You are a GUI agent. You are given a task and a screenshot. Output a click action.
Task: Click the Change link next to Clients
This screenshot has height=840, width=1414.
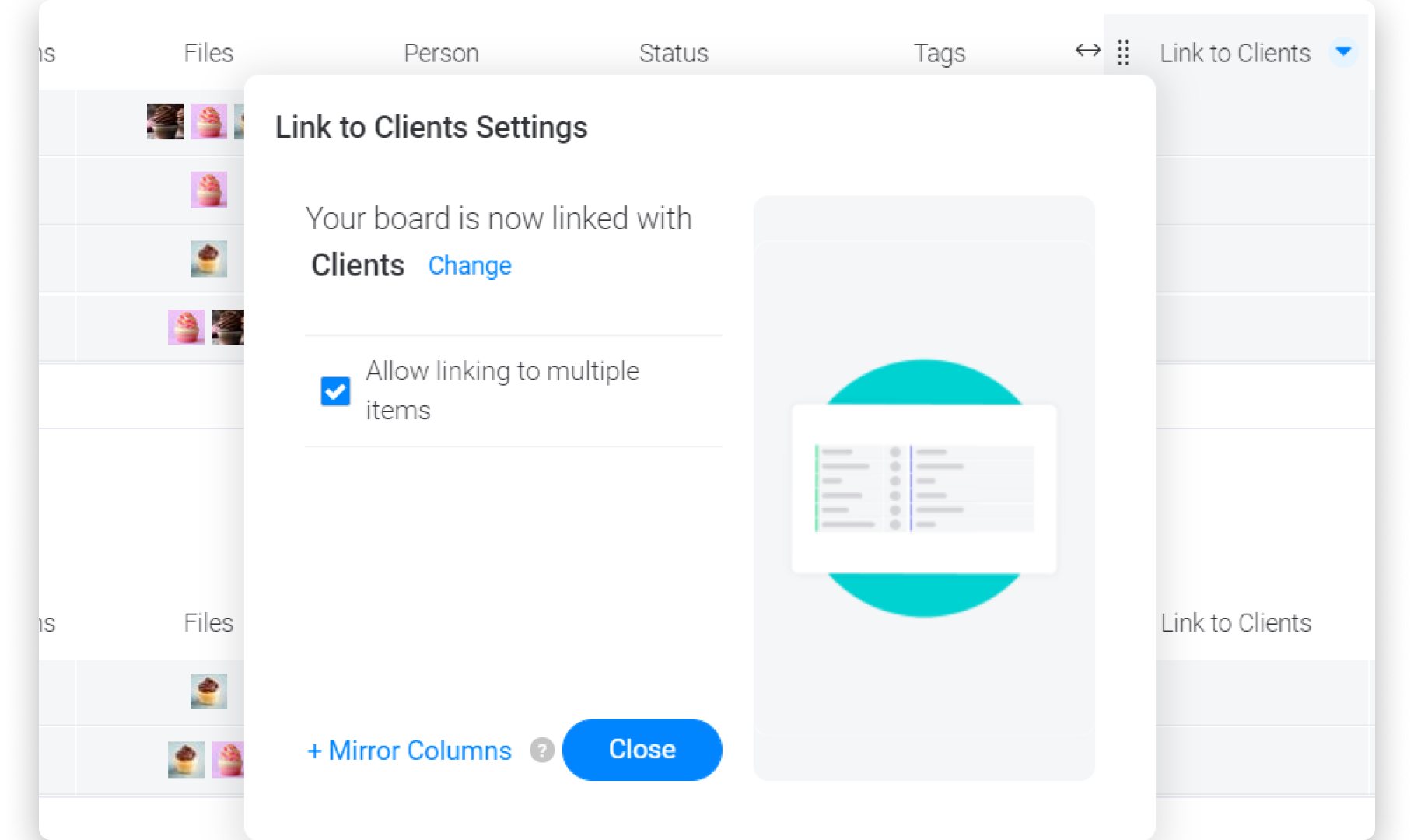pyautogui.click(x=470, y=266)
